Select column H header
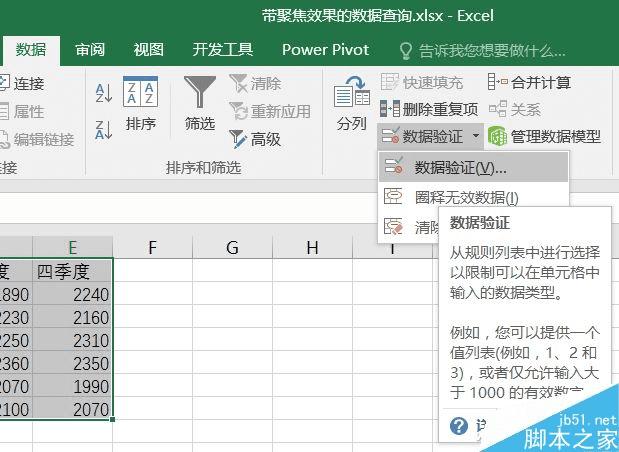The image size is (619, 452). click(x=312, y=248)
